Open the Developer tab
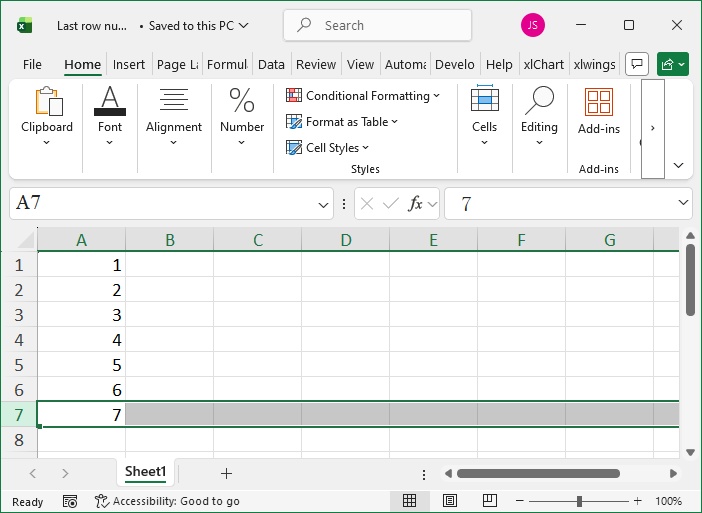 (x=454, y=64)
